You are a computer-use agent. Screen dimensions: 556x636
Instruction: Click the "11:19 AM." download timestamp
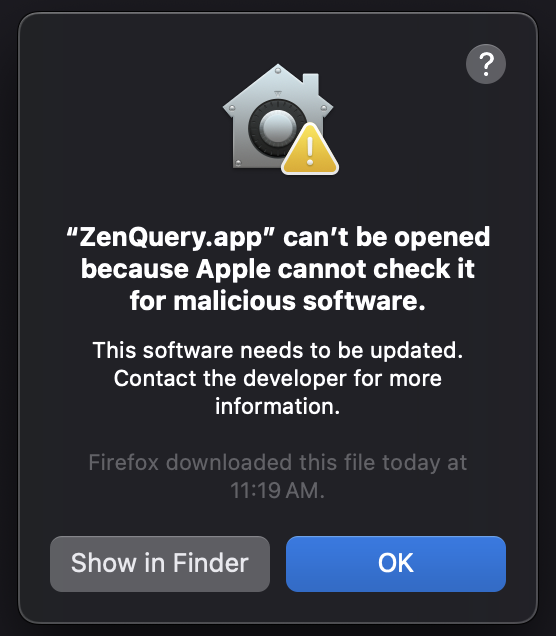coord(278,491)
